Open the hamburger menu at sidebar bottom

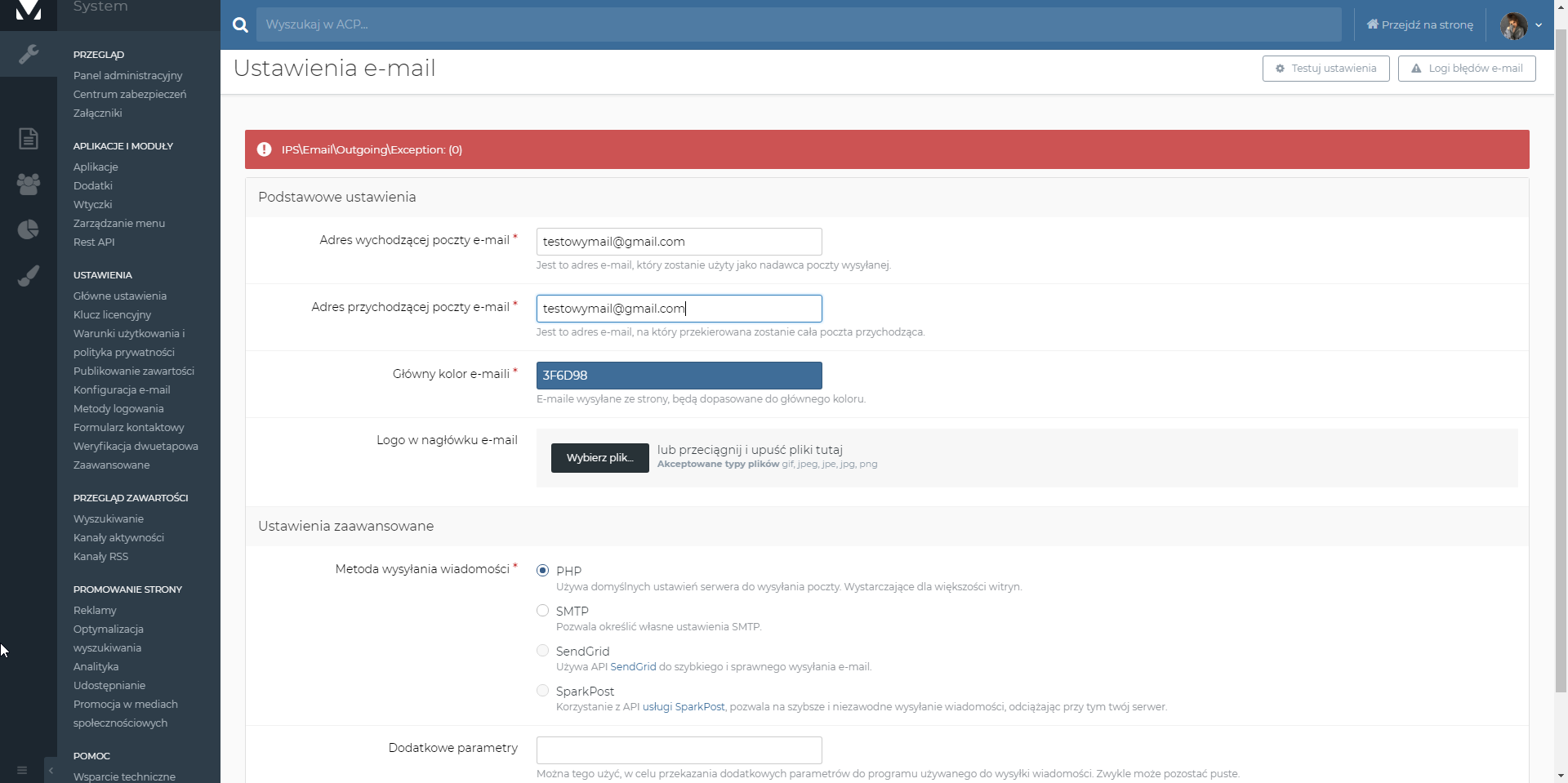point(21,770)
